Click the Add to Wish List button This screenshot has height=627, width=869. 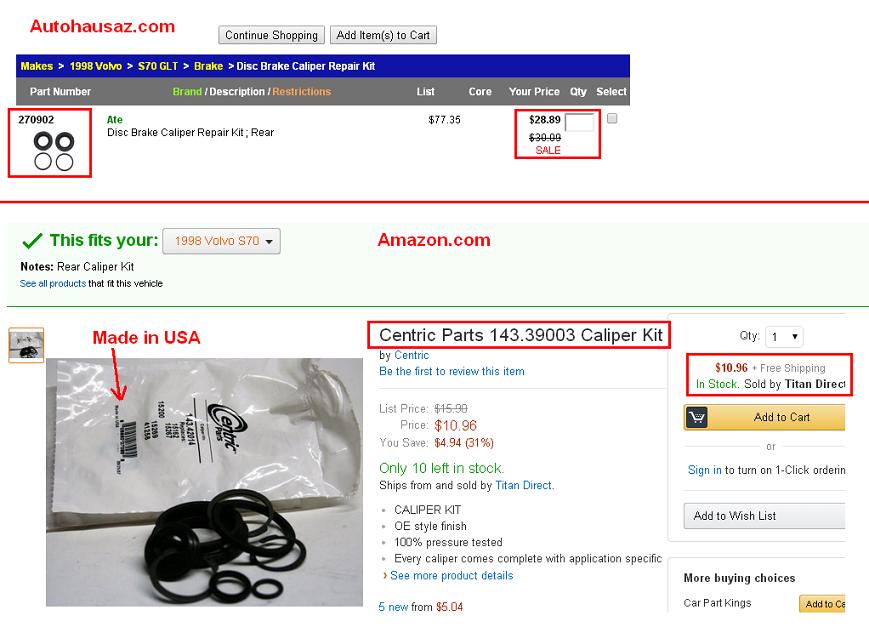coord(764,516)
